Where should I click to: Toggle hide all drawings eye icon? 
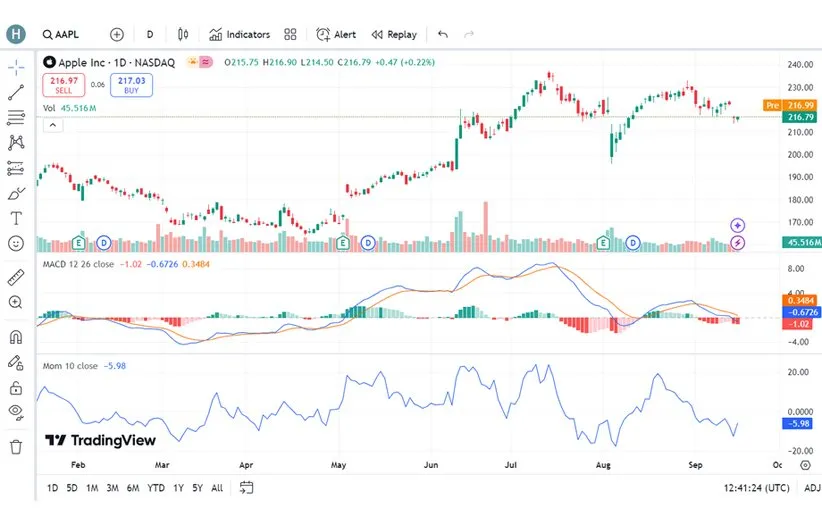coord(16,411)
